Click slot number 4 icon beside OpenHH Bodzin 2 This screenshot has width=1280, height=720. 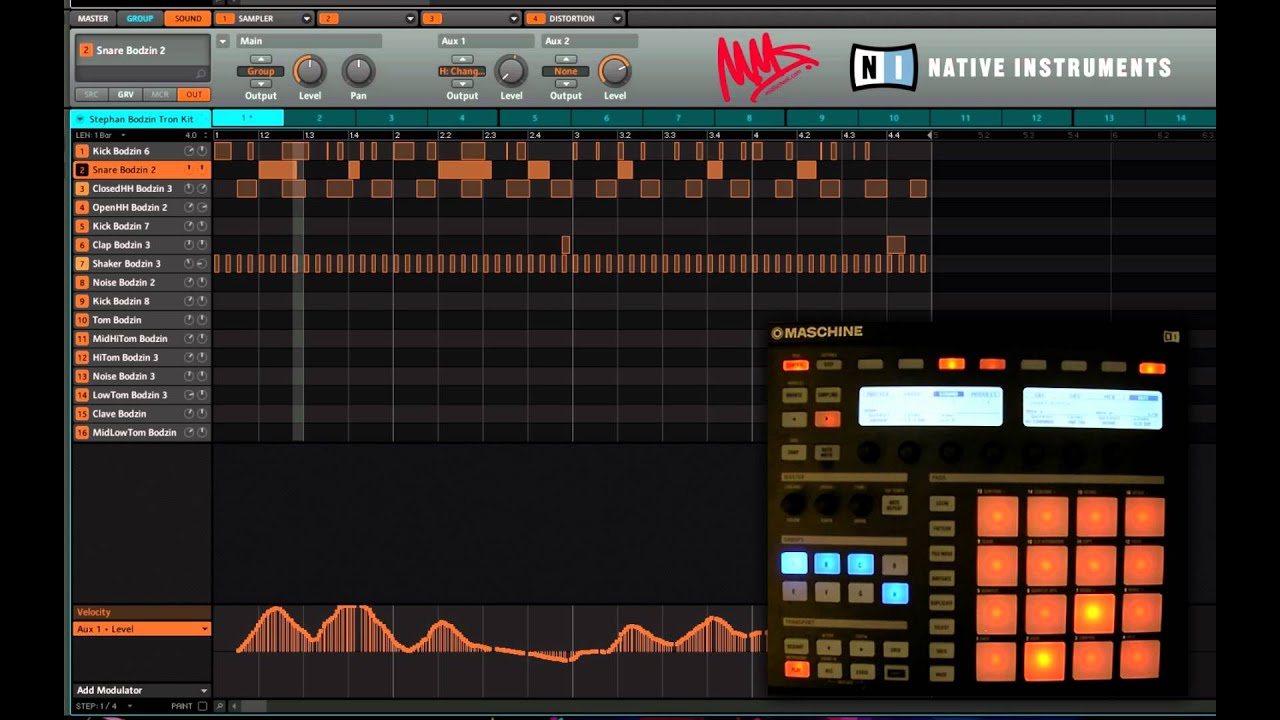pyautogui.click(x=82, y=207)
